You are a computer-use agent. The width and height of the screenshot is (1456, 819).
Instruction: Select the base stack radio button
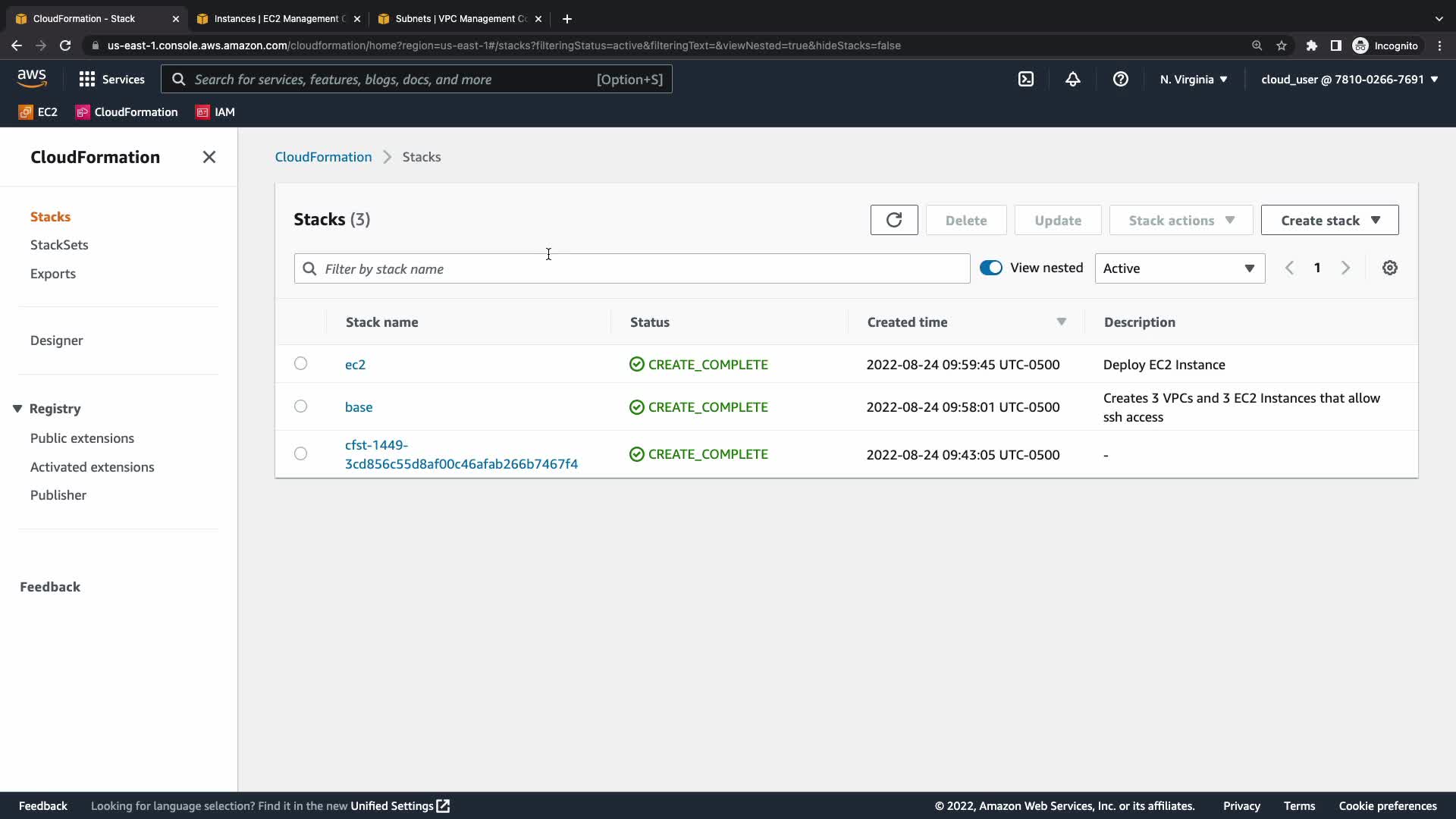300,406
